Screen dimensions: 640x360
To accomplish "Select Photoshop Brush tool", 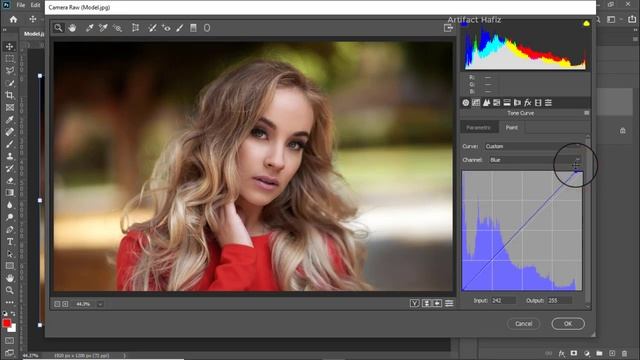I will click(9, 144).
